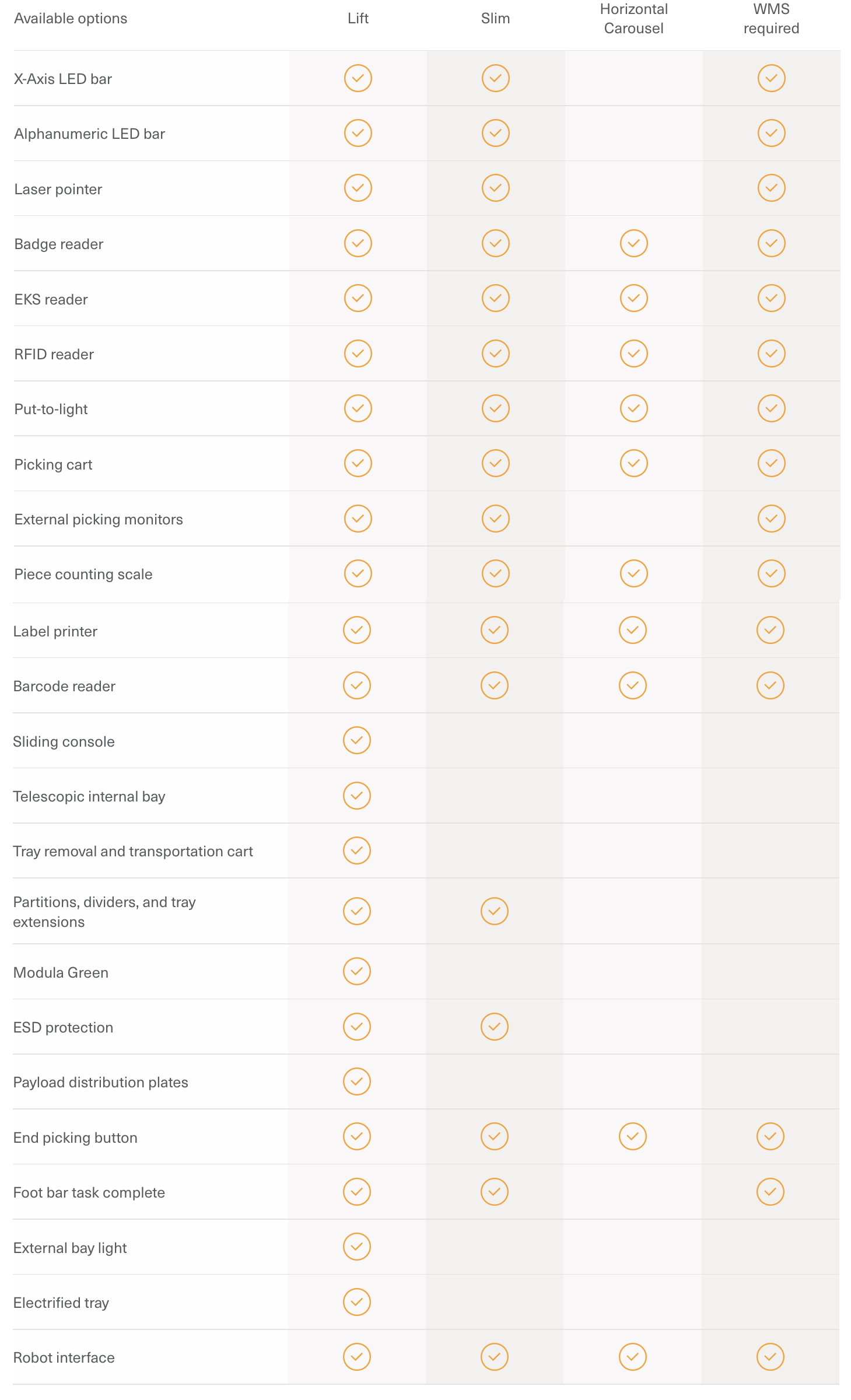Select the Horizontal Carousel column header
The image size is (851, 1400).
pos(633,19)
